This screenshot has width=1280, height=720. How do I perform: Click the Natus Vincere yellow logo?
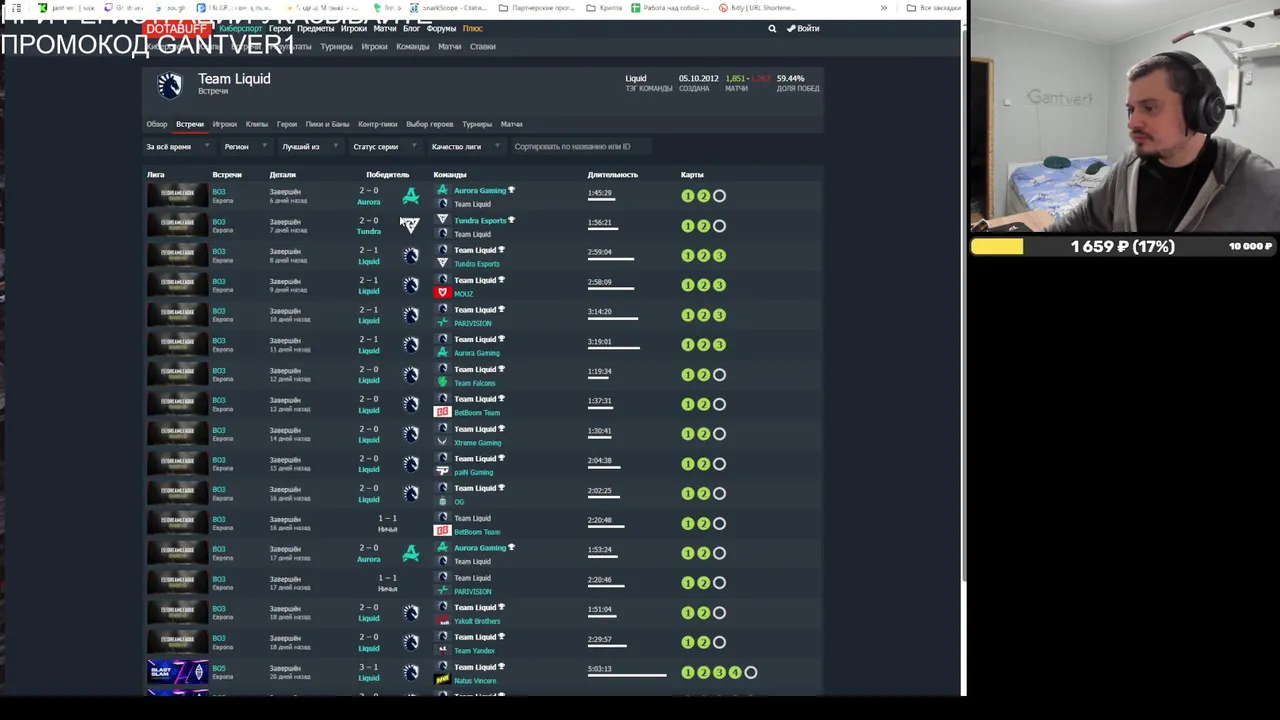pos(442,680)
